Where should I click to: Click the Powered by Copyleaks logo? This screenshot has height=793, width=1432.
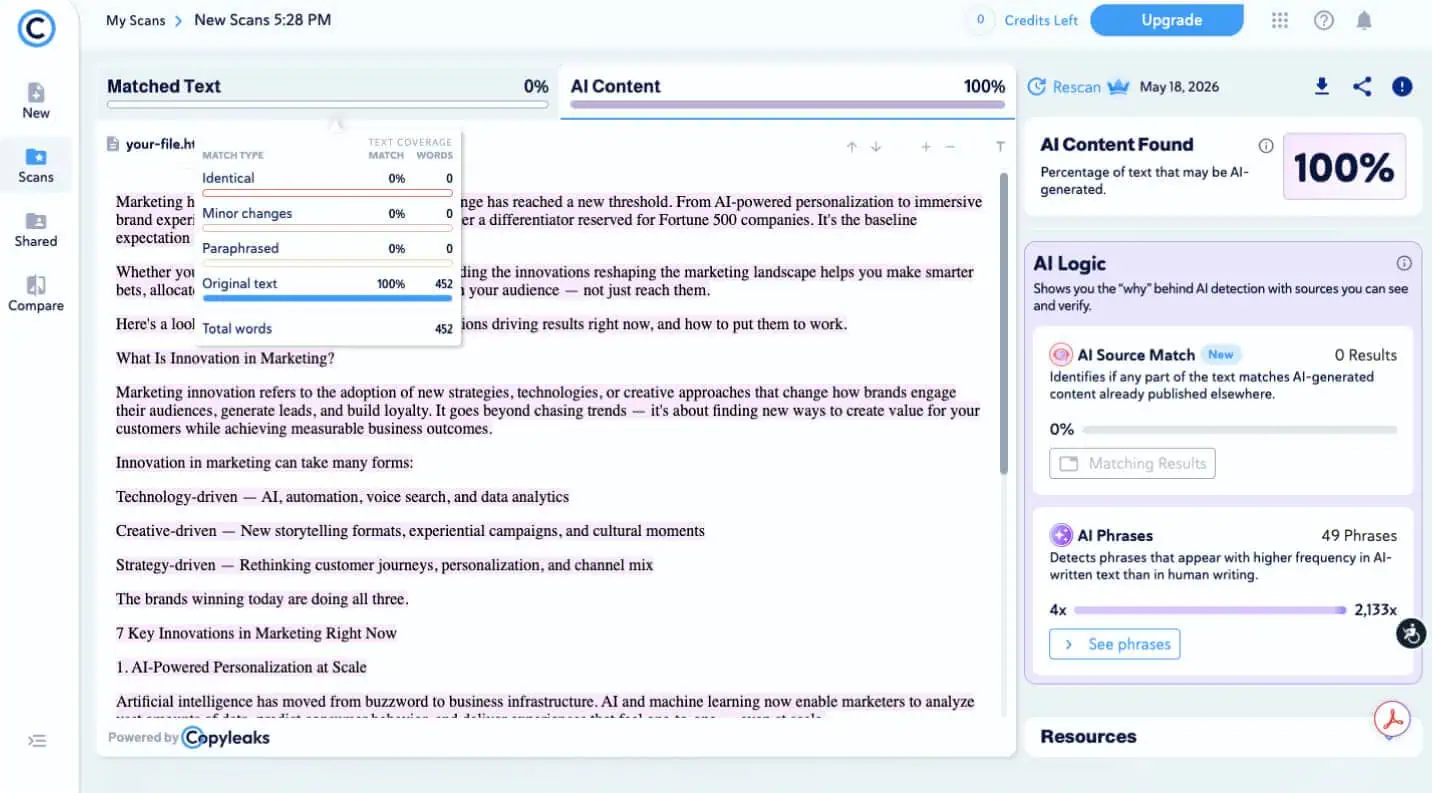(x=225, y=738)
